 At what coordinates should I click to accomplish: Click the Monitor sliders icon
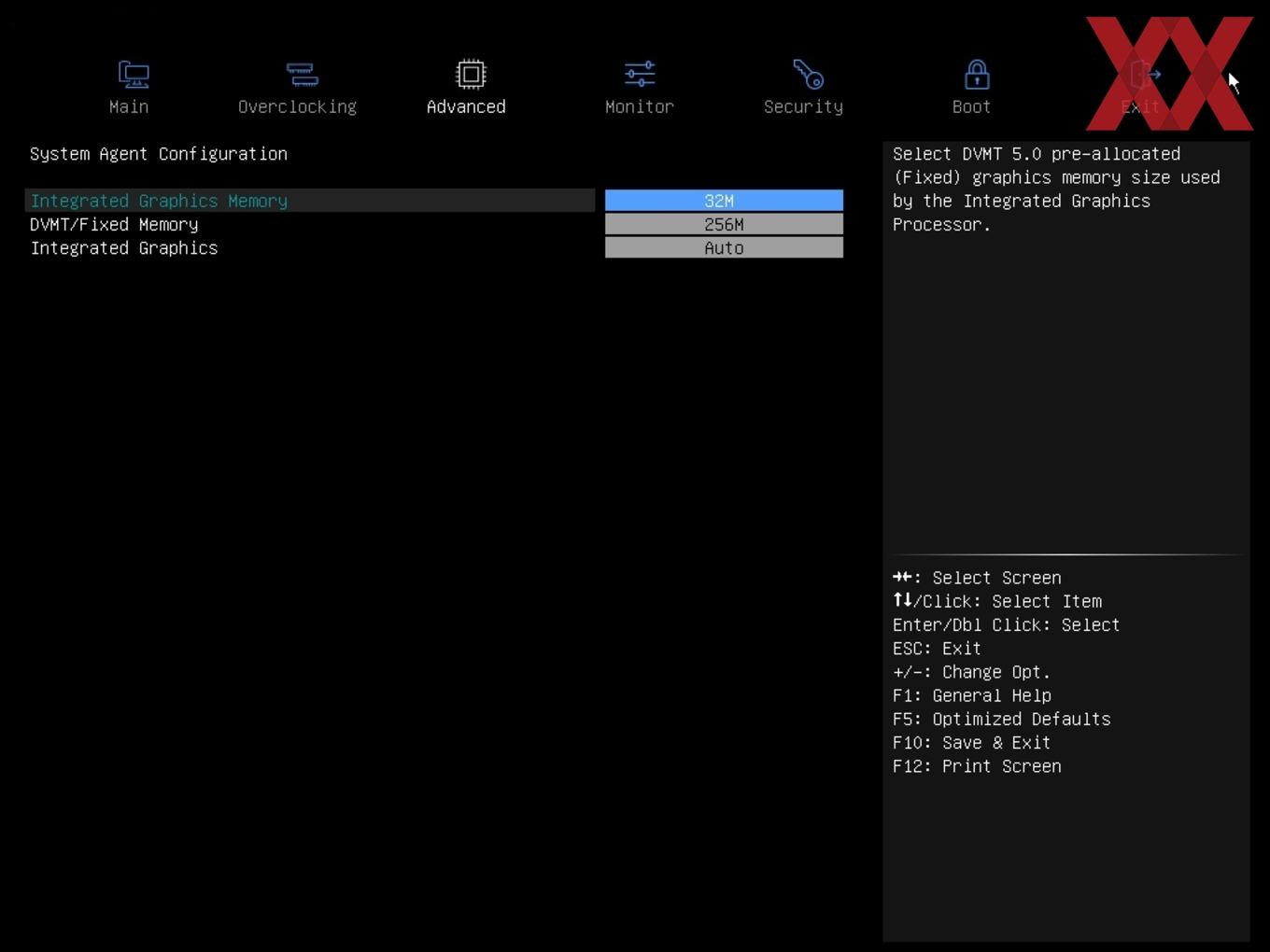click(x=640, y=74)
